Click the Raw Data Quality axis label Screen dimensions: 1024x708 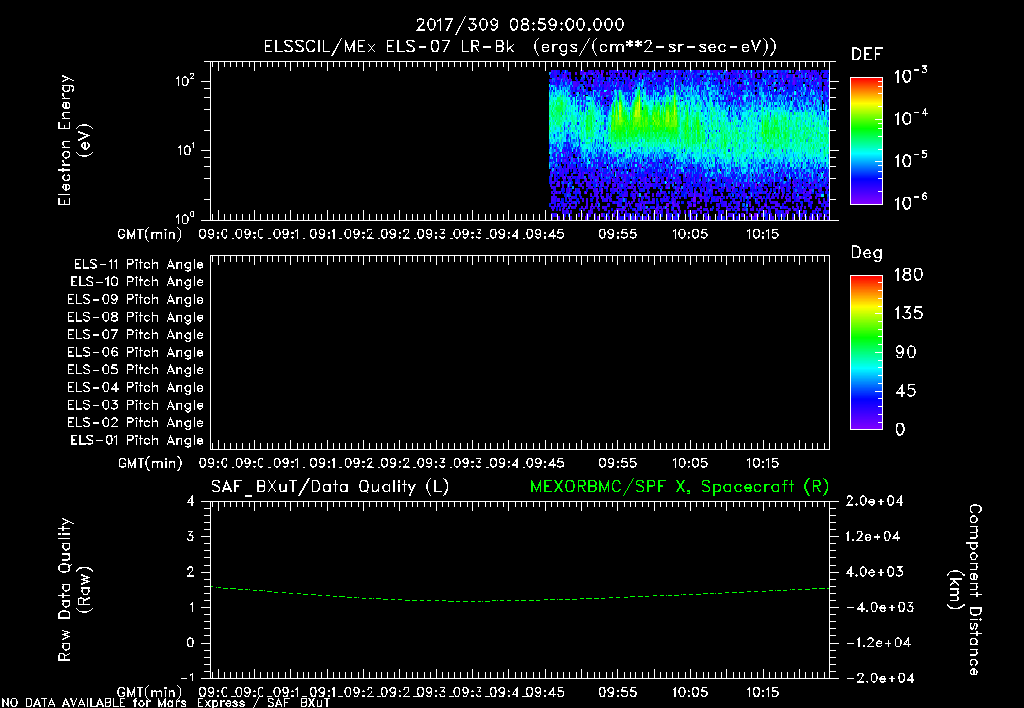pos(74,590)
